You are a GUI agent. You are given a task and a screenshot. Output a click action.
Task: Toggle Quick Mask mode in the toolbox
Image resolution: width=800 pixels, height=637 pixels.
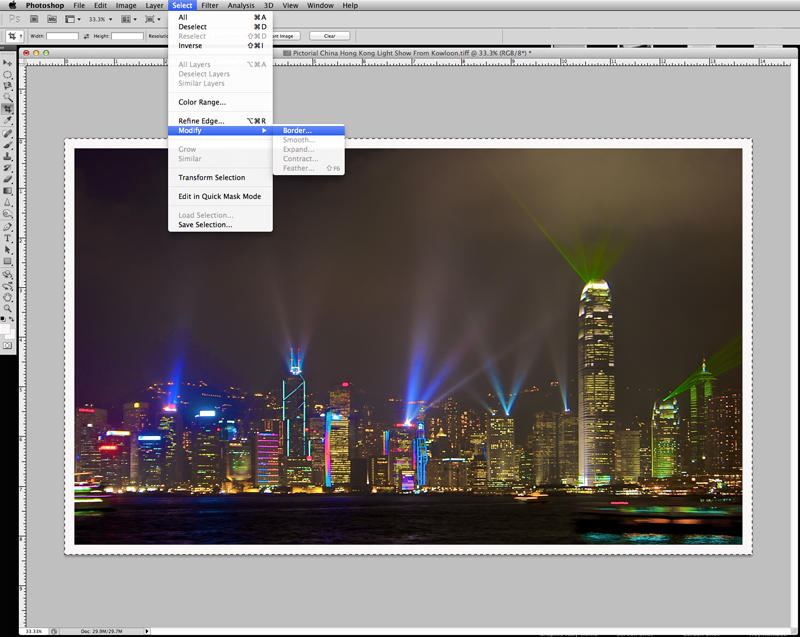pyautogui.click(x=8, y=344)
